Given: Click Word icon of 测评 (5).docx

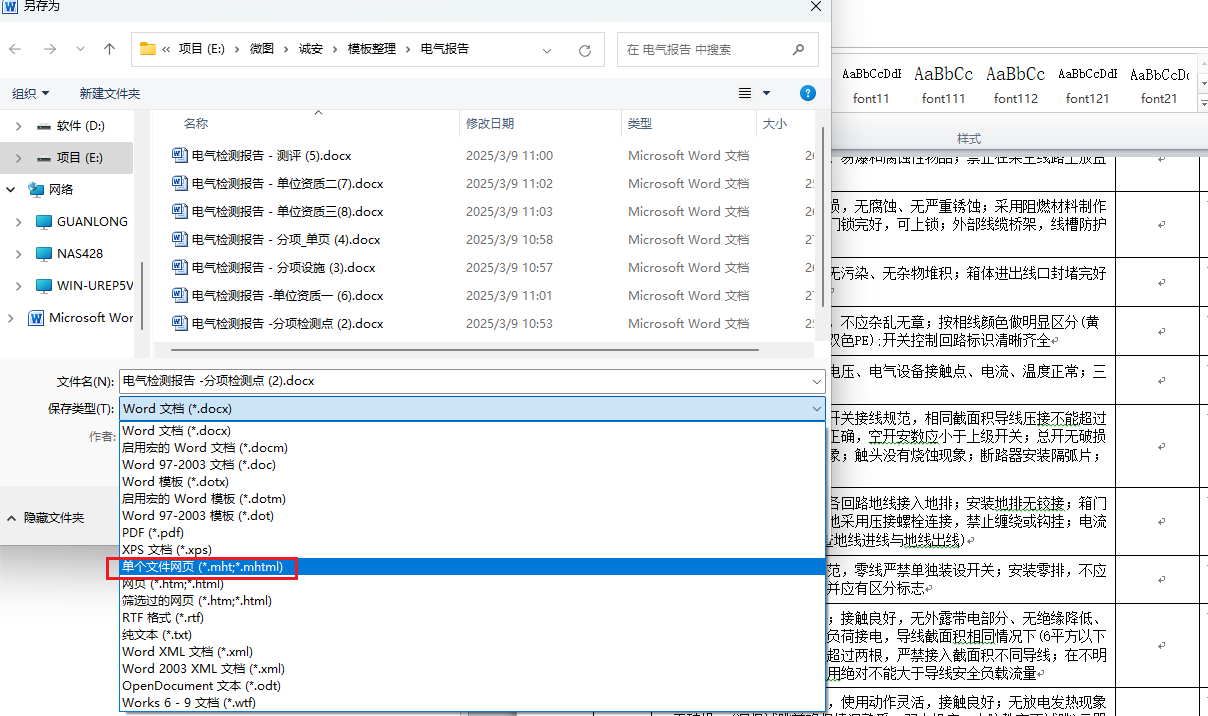Looking at the screenshot, I should [x=180, y=155].
